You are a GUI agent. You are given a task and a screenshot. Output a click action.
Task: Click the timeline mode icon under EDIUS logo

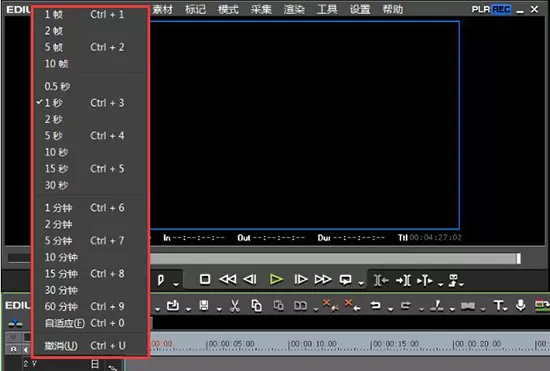[15, 323]
